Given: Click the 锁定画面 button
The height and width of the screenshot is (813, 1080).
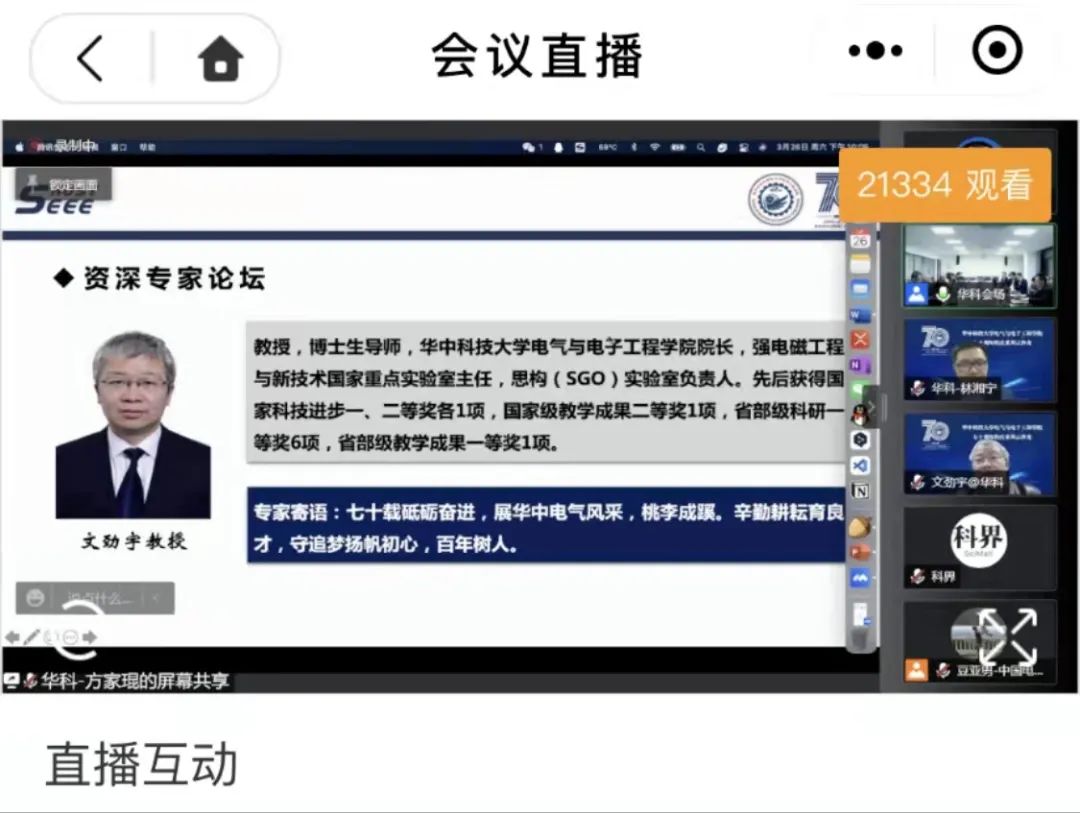Looking at the screenshot, I should pyautogui.click(x=65, y=184).
